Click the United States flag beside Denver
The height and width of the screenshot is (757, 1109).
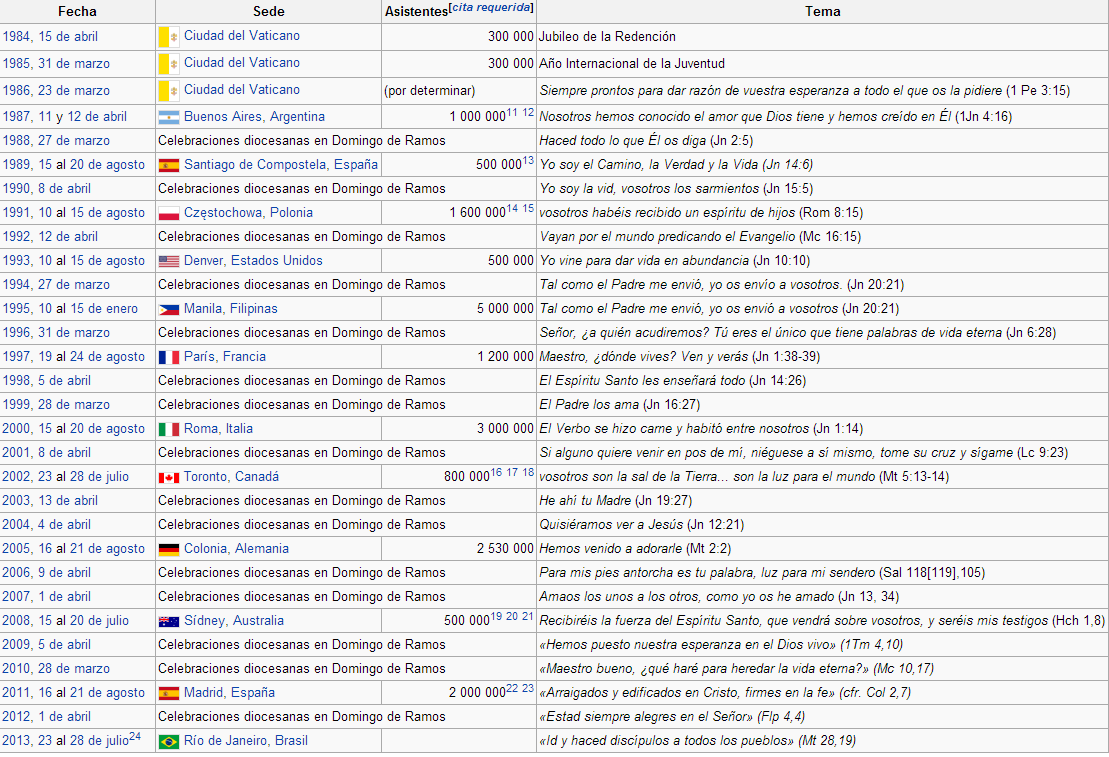(x=168, y=261)
